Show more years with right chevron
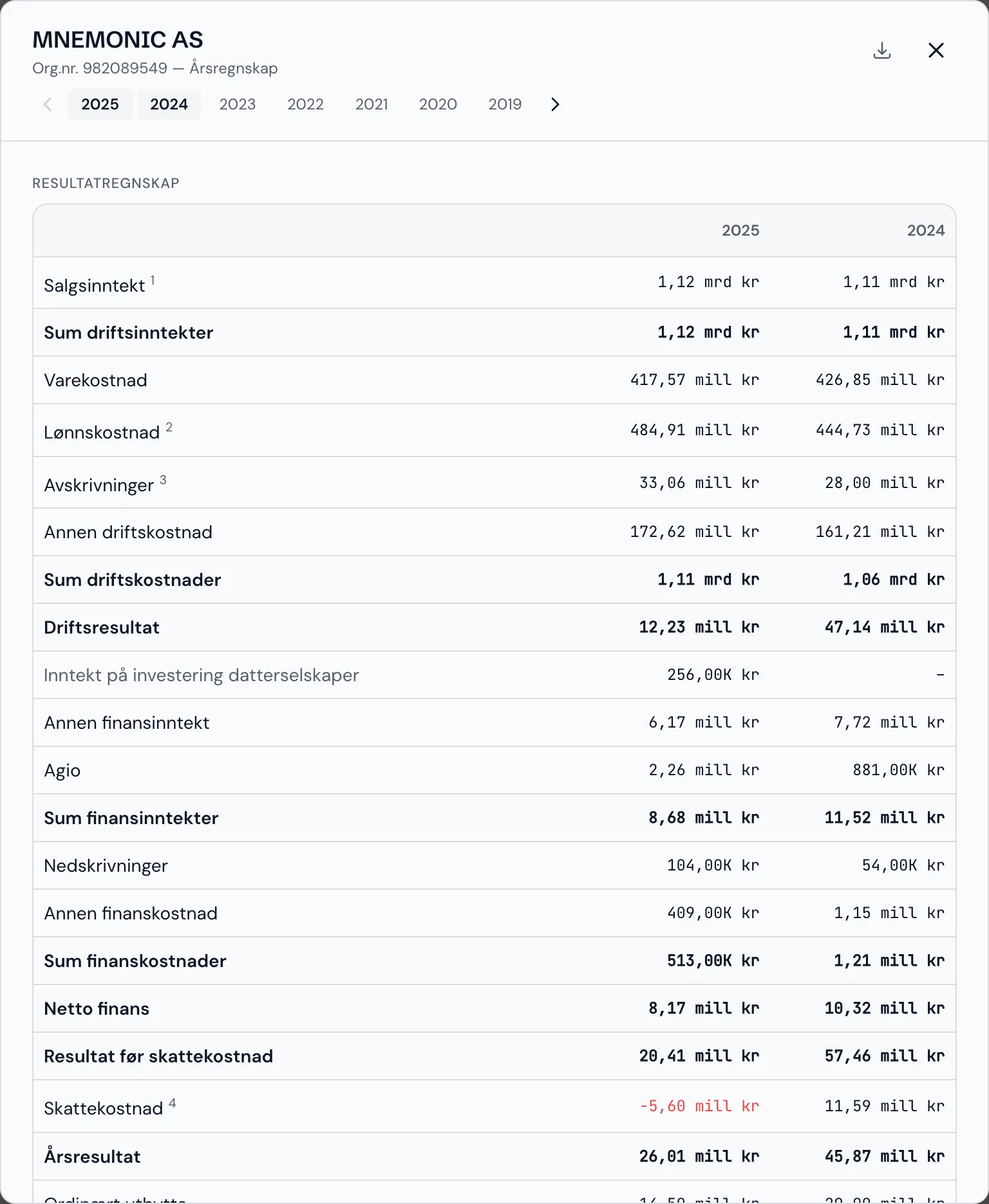Image resolution: width=989 pixels, height=1204 pixels. click(555, 104)
